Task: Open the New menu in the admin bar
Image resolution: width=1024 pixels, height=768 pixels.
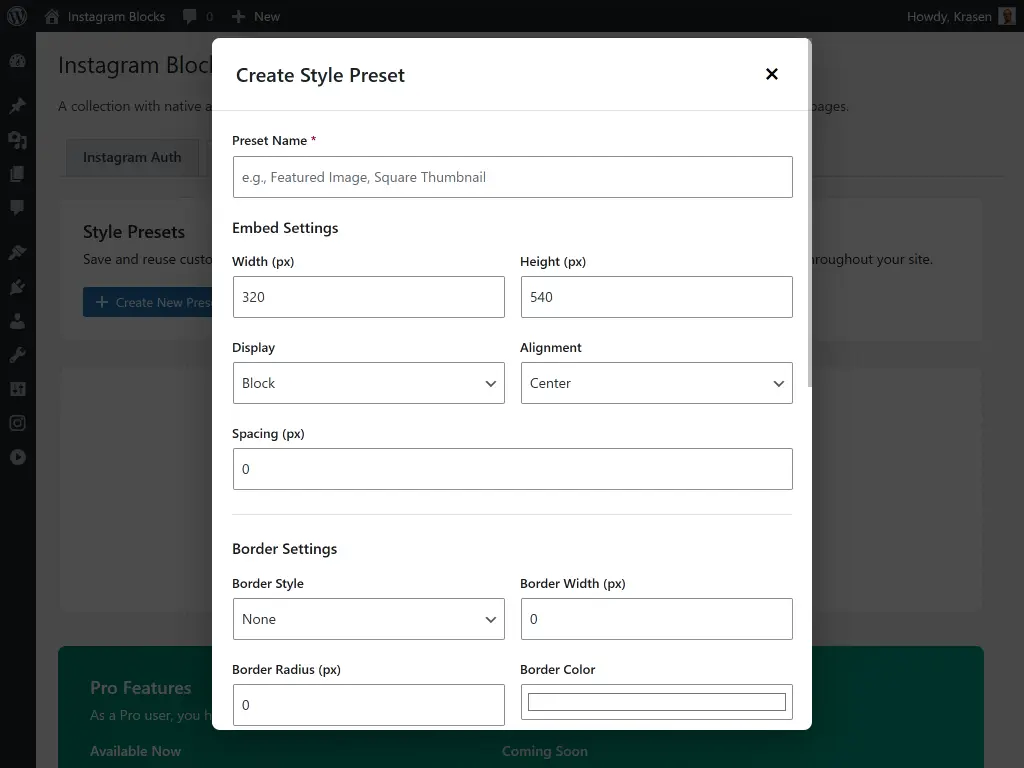Action: [256, 16]
